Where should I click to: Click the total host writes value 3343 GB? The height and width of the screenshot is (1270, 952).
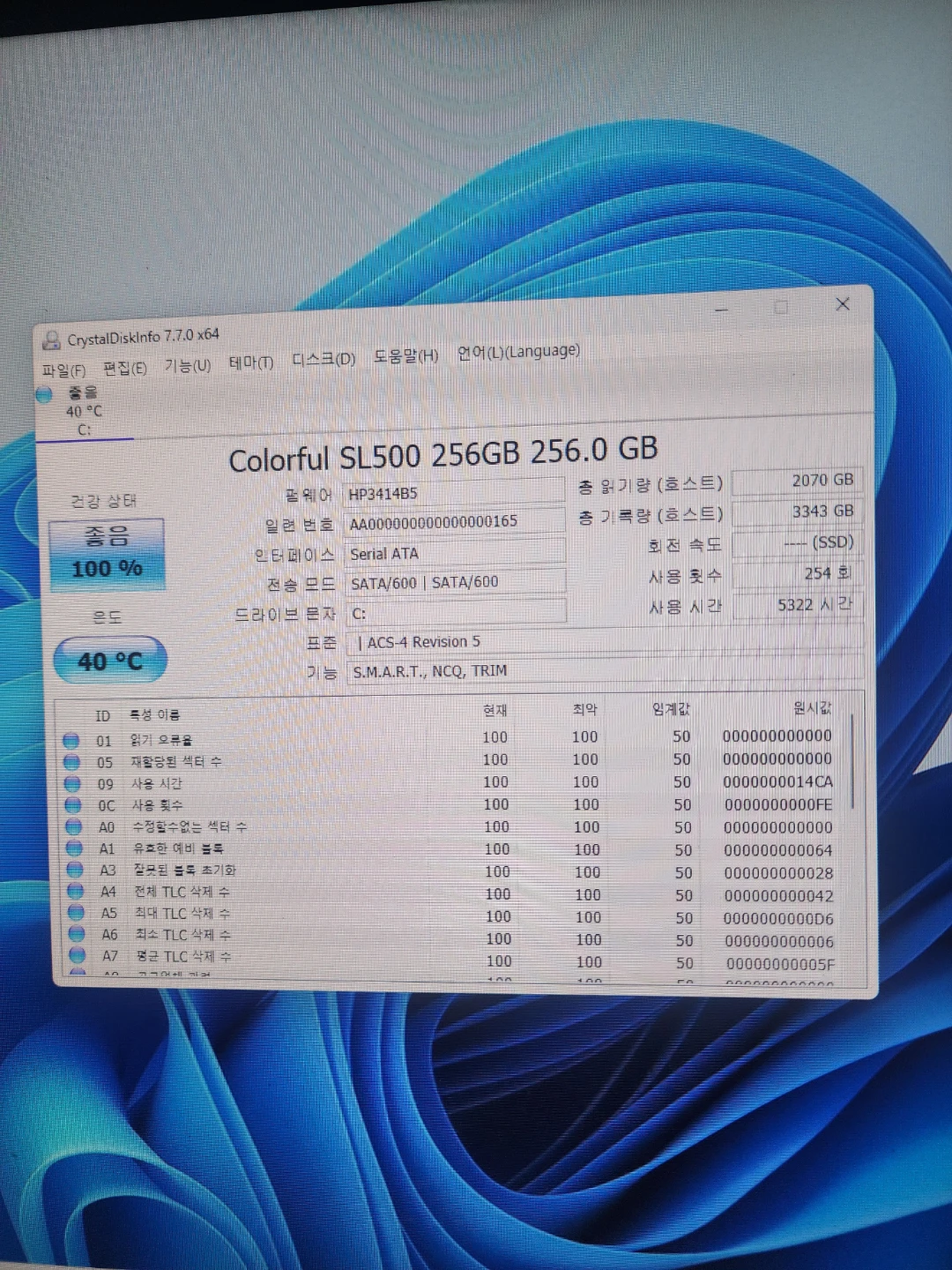coord(797,512)
